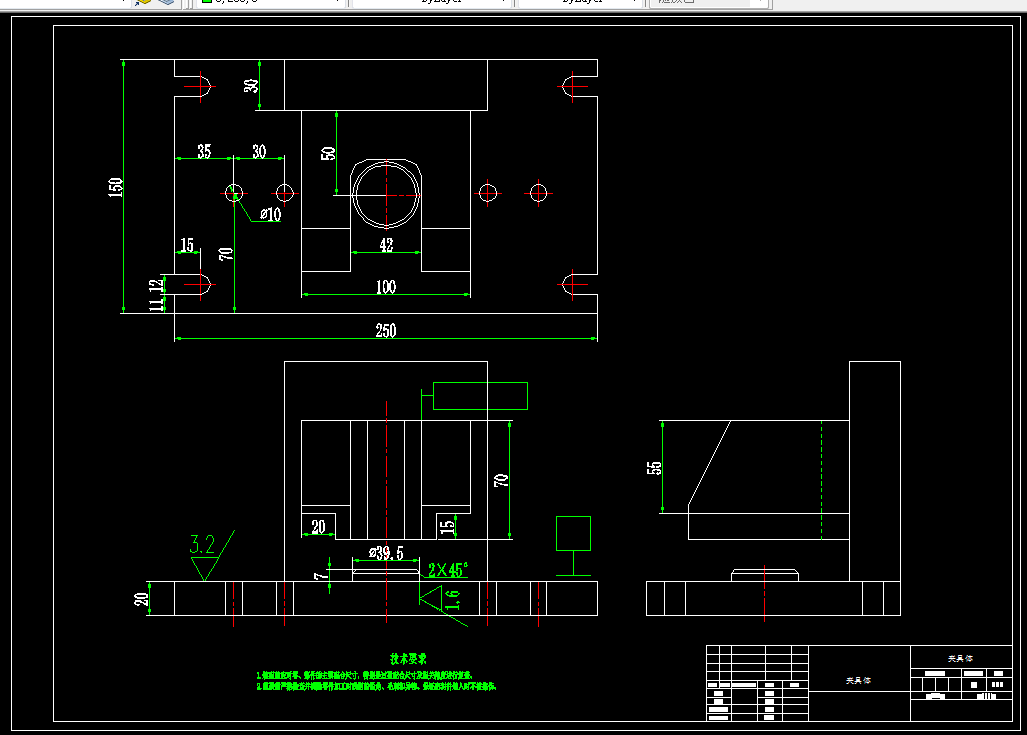Select the 150 overall height dimension
Screen dimensions: 1027x735
point(115,187)
